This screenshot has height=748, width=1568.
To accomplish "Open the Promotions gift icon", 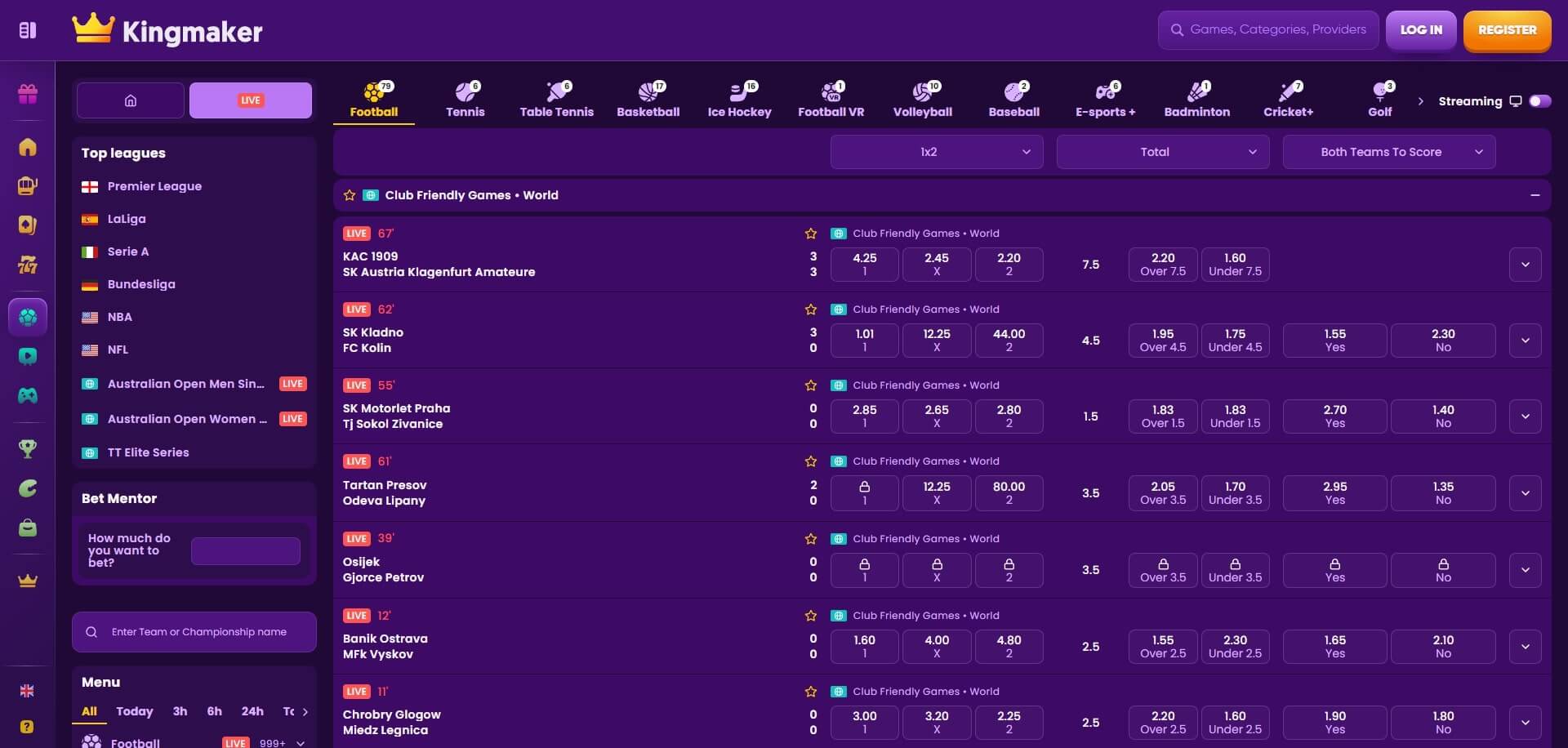I will click(x=28, y=94).
